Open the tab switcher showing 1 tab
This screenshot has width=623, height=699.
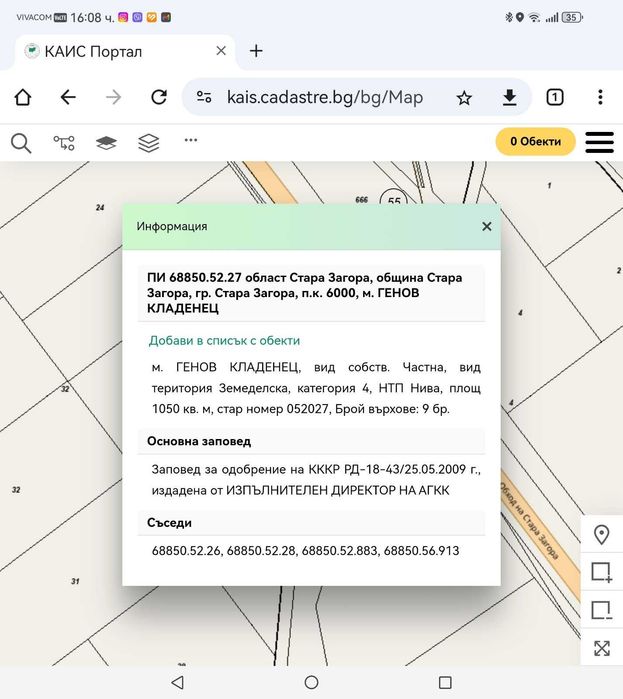(x=555, y=97)
